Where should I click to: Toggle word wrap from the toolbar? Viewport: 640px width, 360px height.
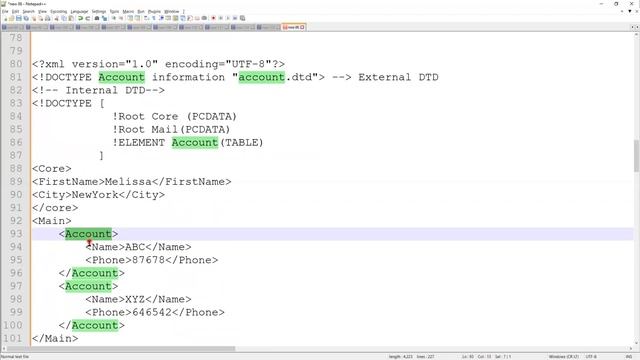click(x=146, y=18)
